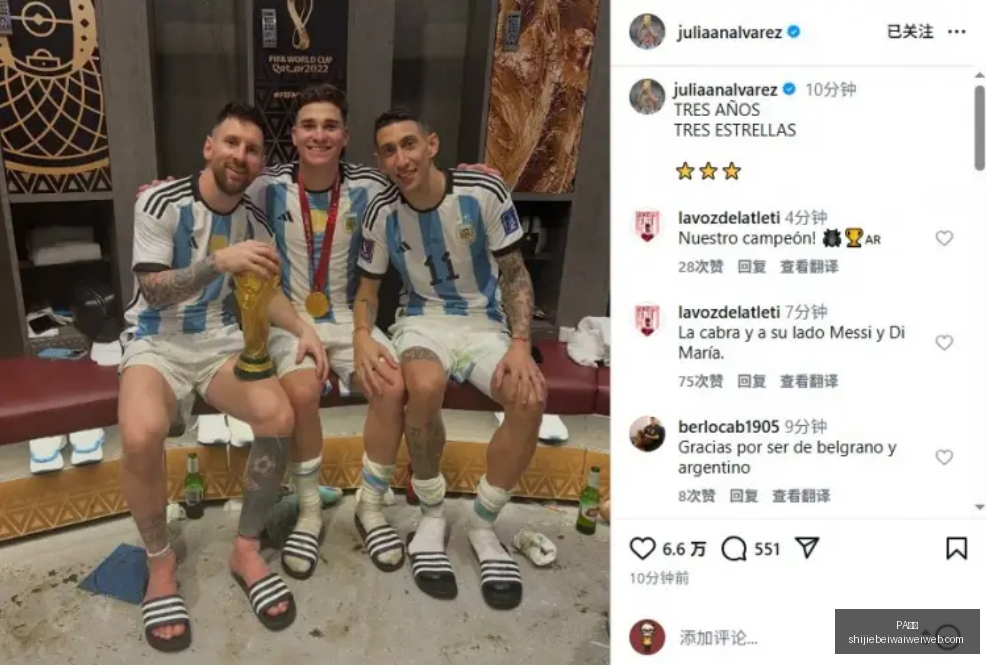Open berlocab1905's profile picture
Viewport: 991px width, 665px height.
(647, 434)
